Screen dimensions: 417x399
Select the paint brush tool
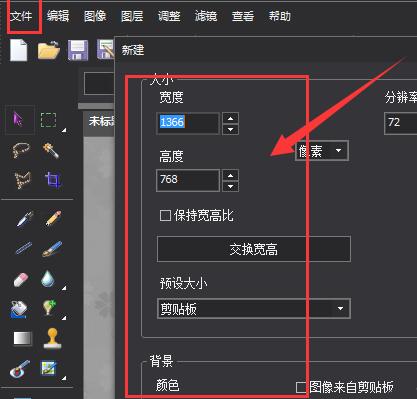[x=52, y=249]
